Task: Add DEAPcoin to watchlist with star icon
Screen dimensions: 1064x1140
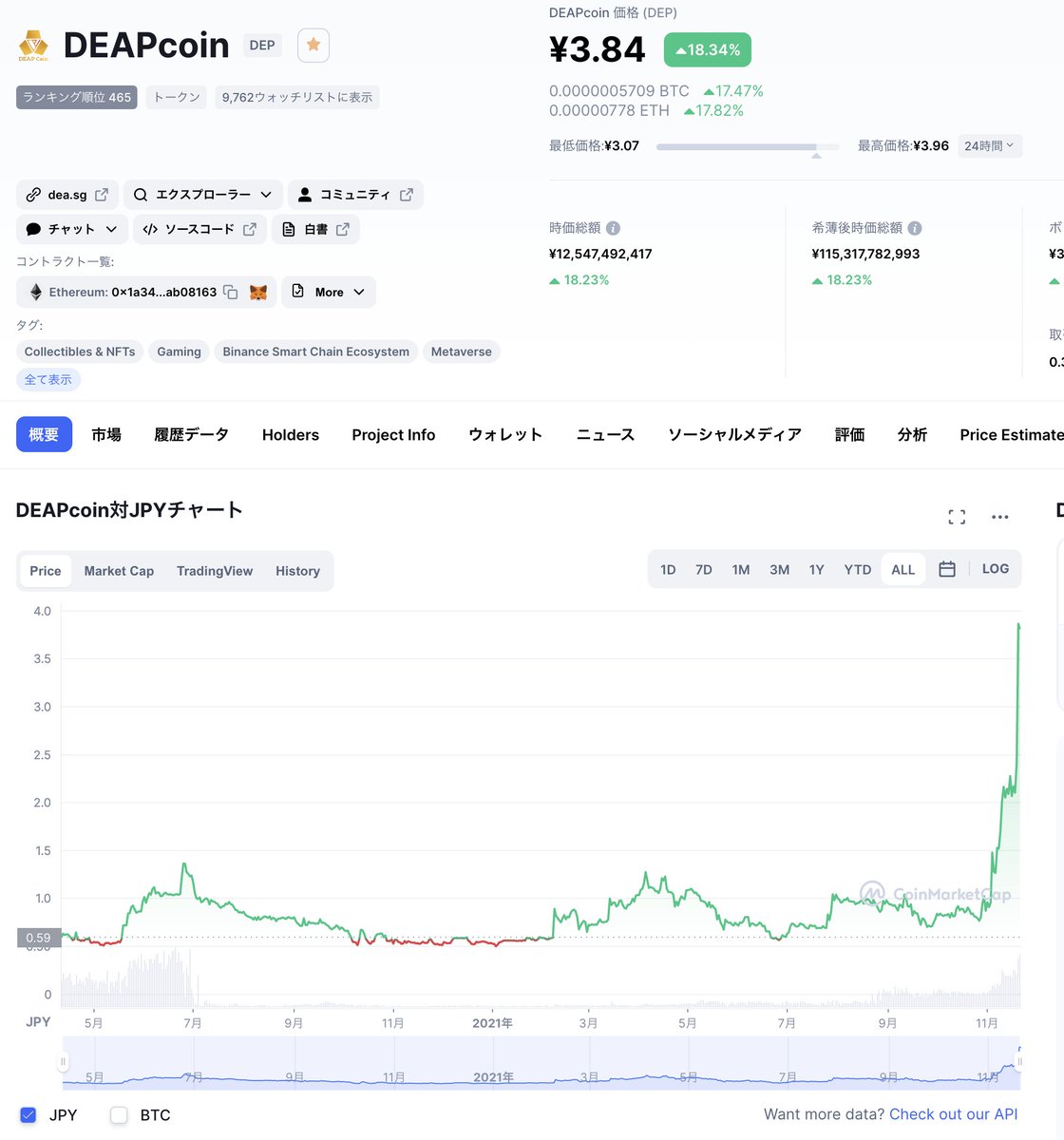Action: tap(313, 46)
